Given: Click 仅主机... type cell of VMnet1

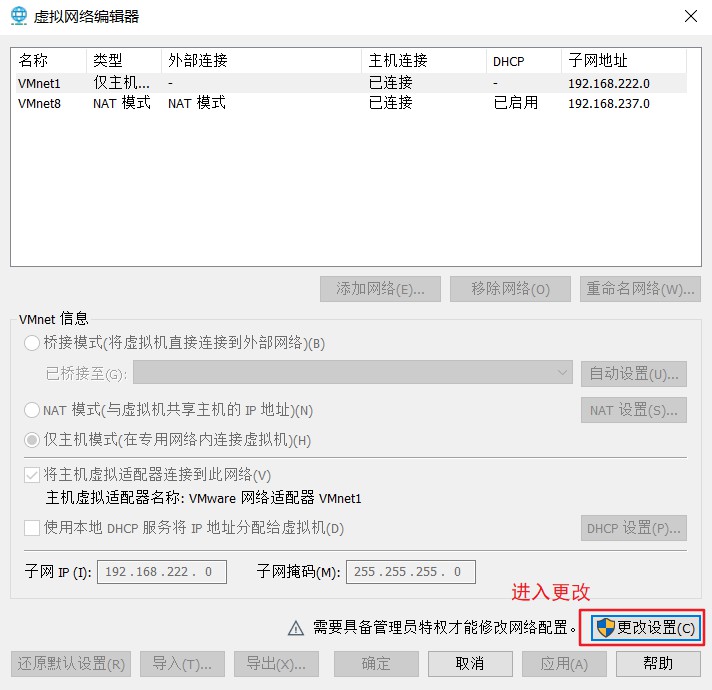Looking at the screenshot, I should [x=121, y=83].
